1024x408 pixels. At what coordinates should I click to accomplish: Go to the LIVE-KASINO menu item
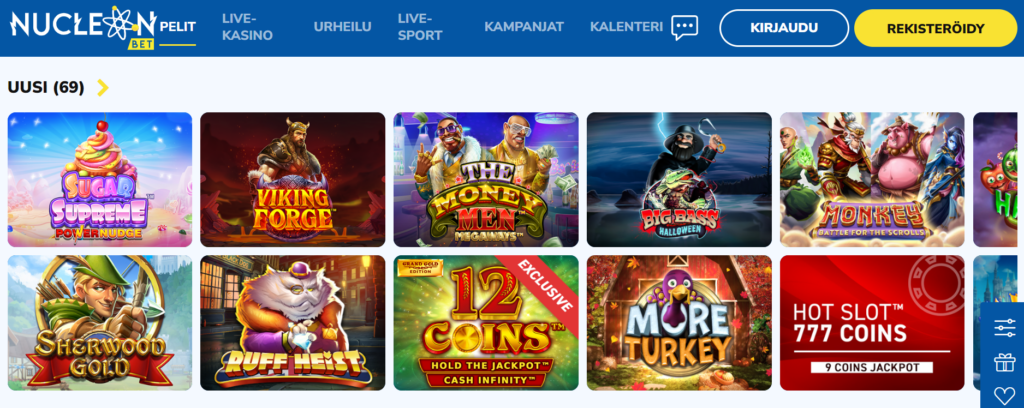(x=248, y=27)
